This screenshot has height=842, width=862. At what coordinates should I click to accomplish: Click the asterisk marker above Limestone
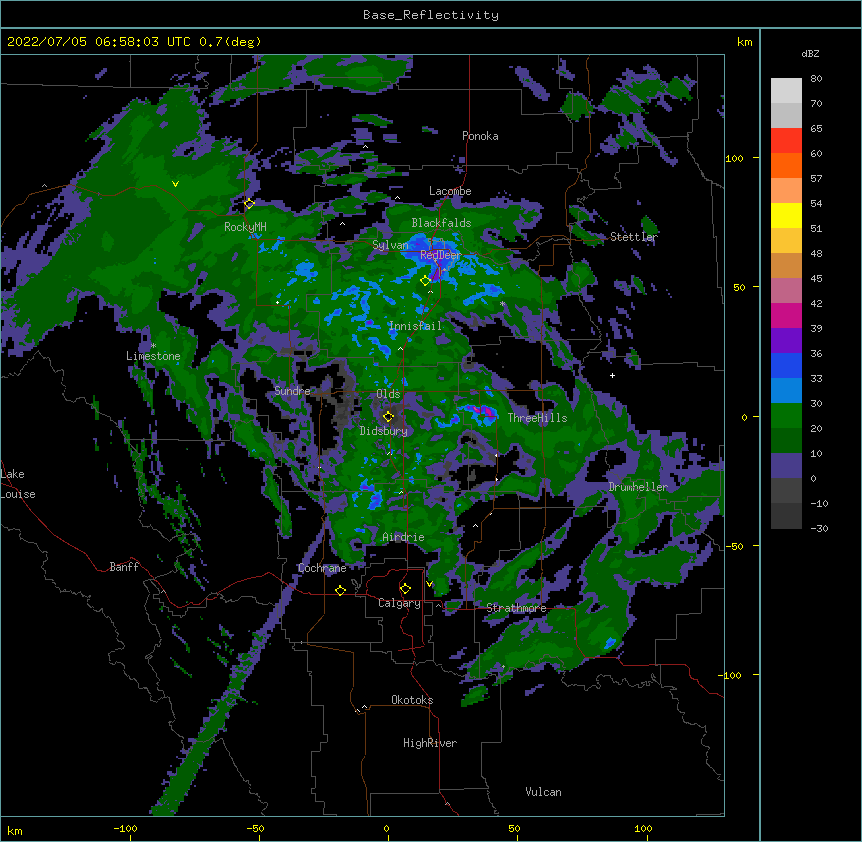[x=153, y=346]
